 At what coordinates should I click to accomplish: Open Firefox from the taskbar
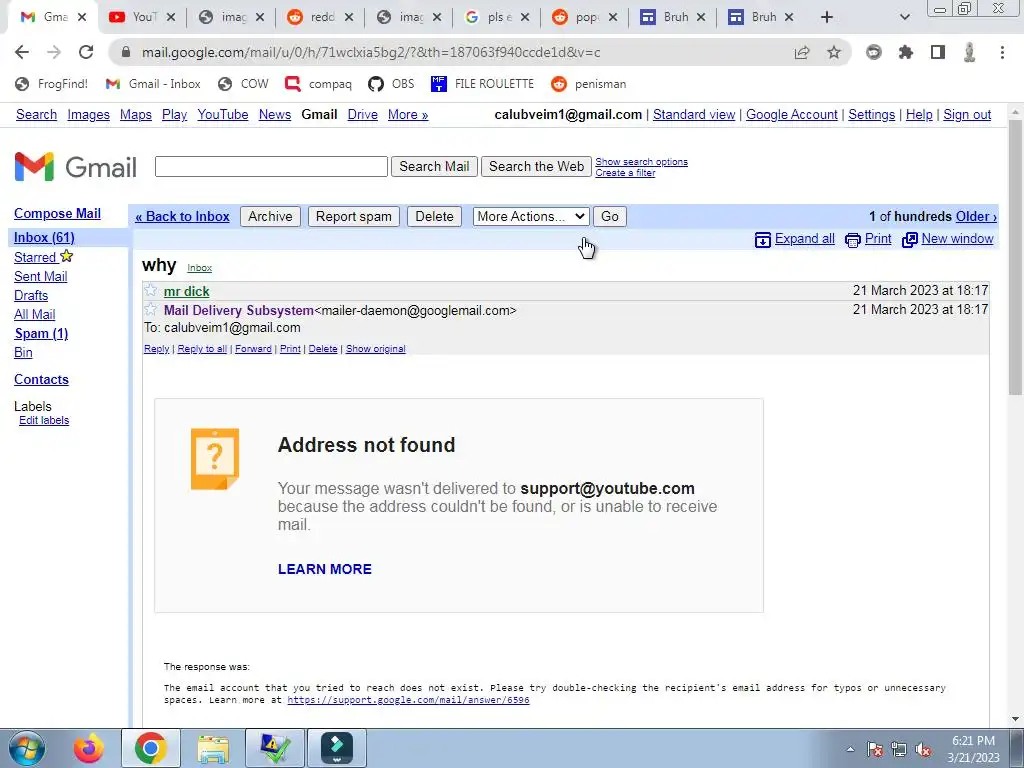coord(89,748)
